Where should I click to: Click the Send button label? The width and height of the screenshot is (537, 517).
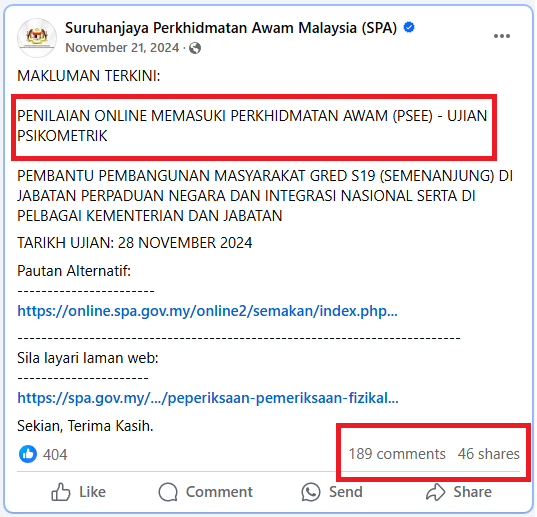[346, 492]
